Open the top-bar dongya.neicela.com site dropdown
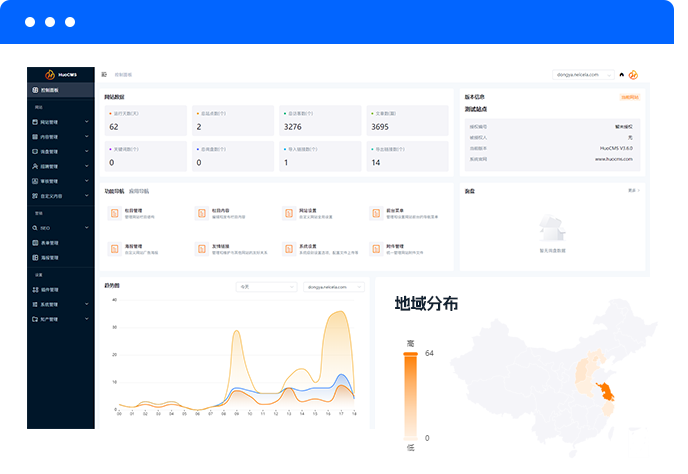Image resolution: width=688 pixels, height=474 pixels. pyautogui.click(x=583, y=75)
